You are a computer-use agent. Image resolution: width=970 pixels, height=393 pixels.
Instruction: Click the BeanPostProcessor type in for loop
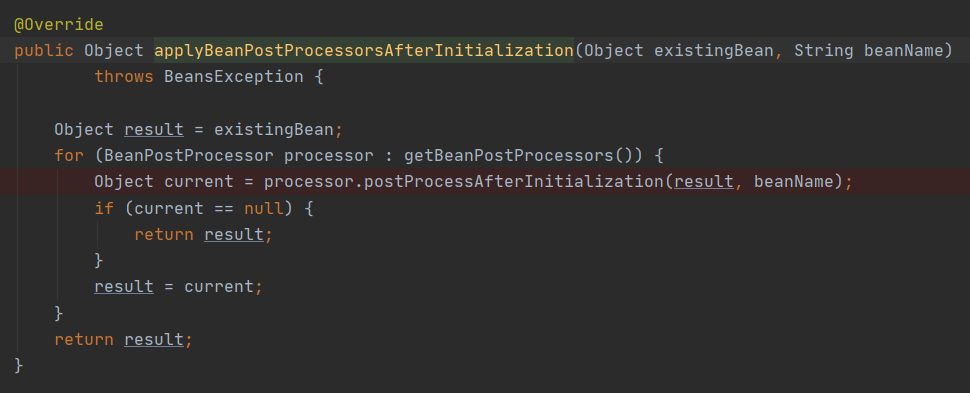click(189, 155)
